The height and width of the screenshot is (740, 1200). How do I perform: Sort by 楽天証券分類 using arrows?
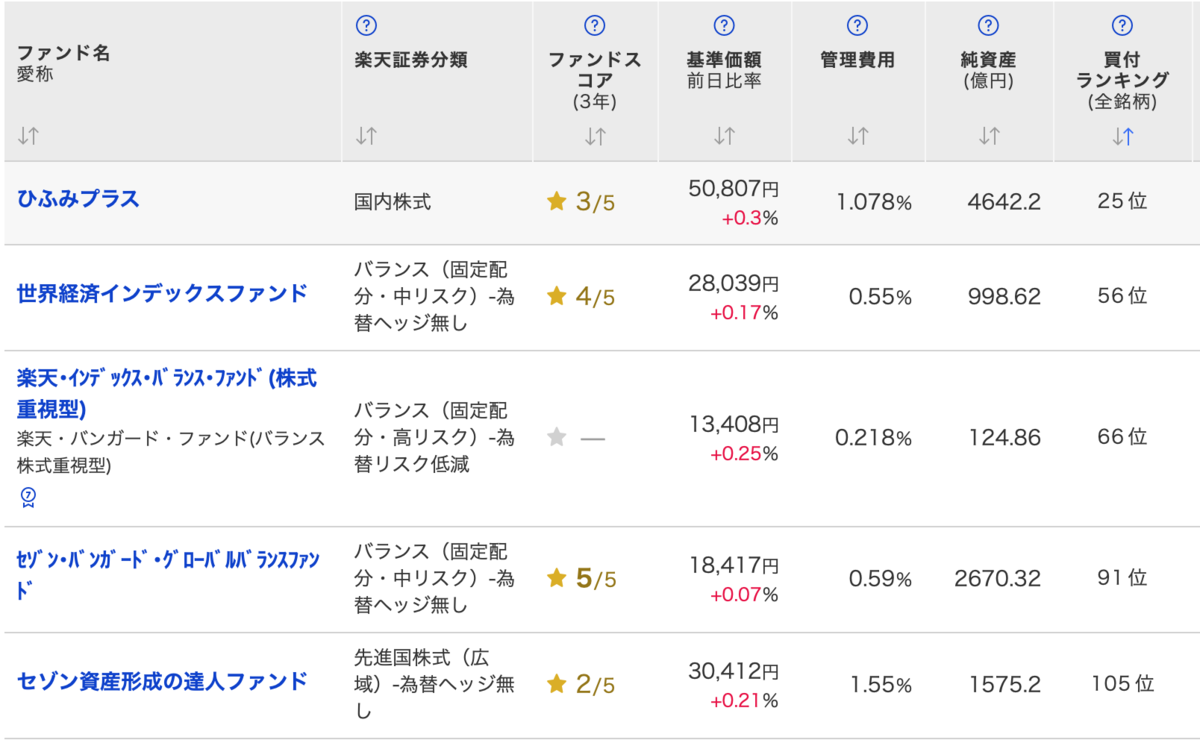[x=366, y=137]
